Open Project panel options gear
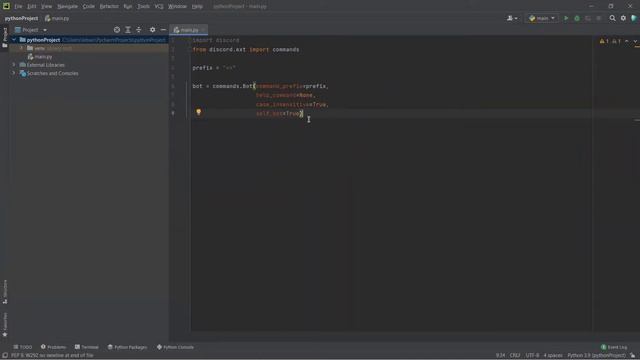 coord(152,30)
